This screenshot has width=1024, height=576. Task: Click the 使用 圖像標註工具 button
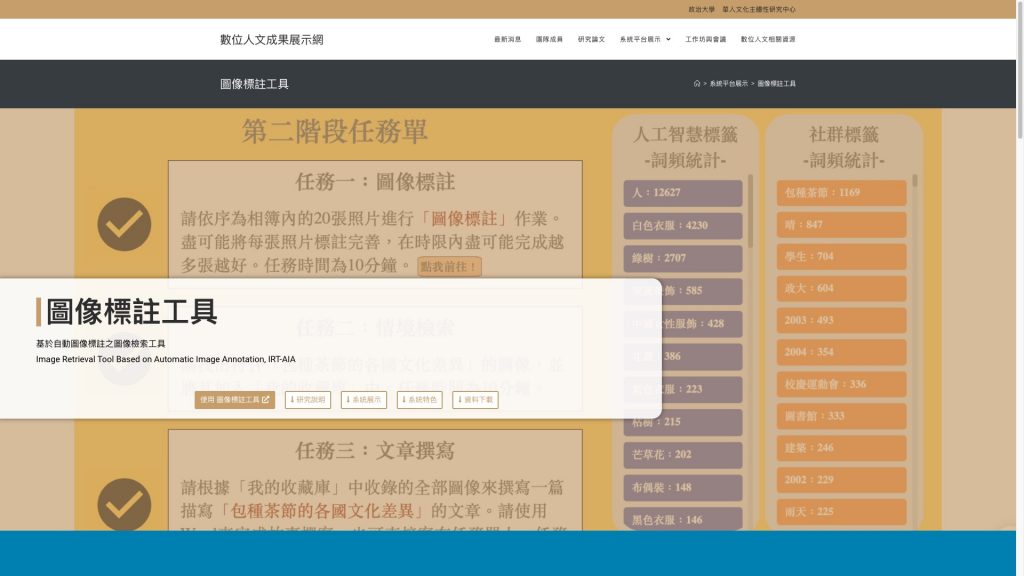click(235, 400)
